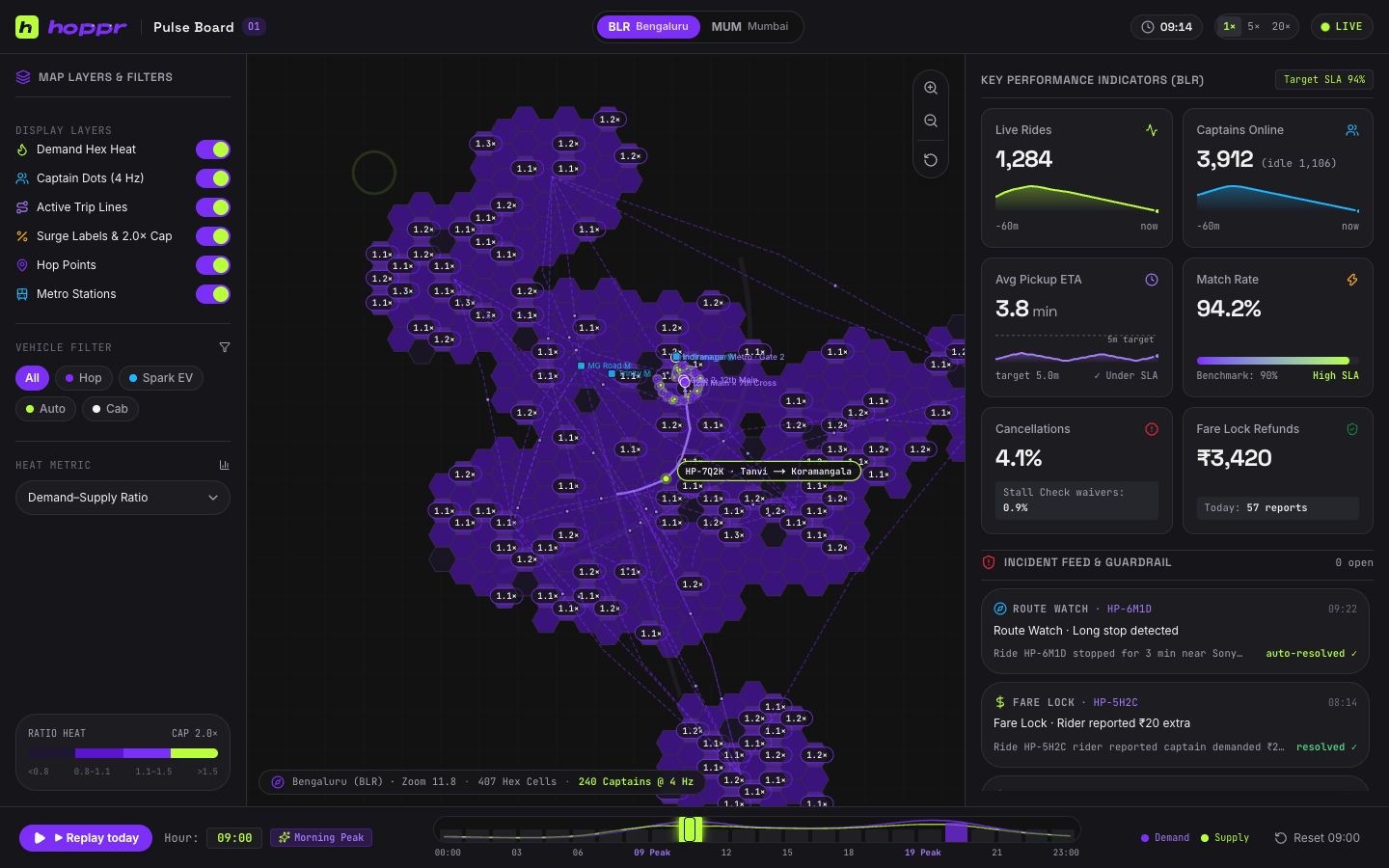The height and width of the screenshot is (868, 1389).
Task: Click the Fare Lock Refunds shield icon
Action: tap(1352, 429)
